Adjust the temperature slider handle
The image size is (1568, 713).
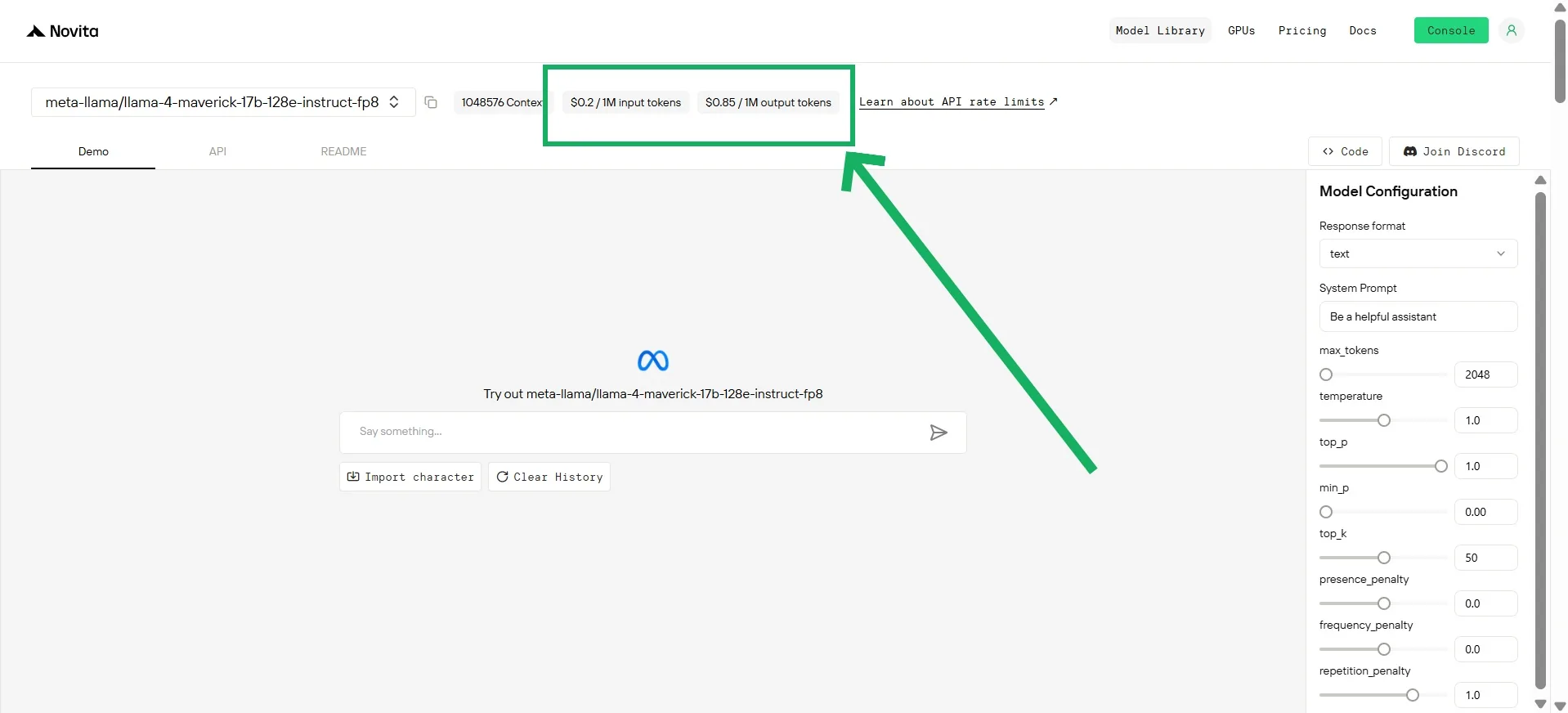[1384, 420]
